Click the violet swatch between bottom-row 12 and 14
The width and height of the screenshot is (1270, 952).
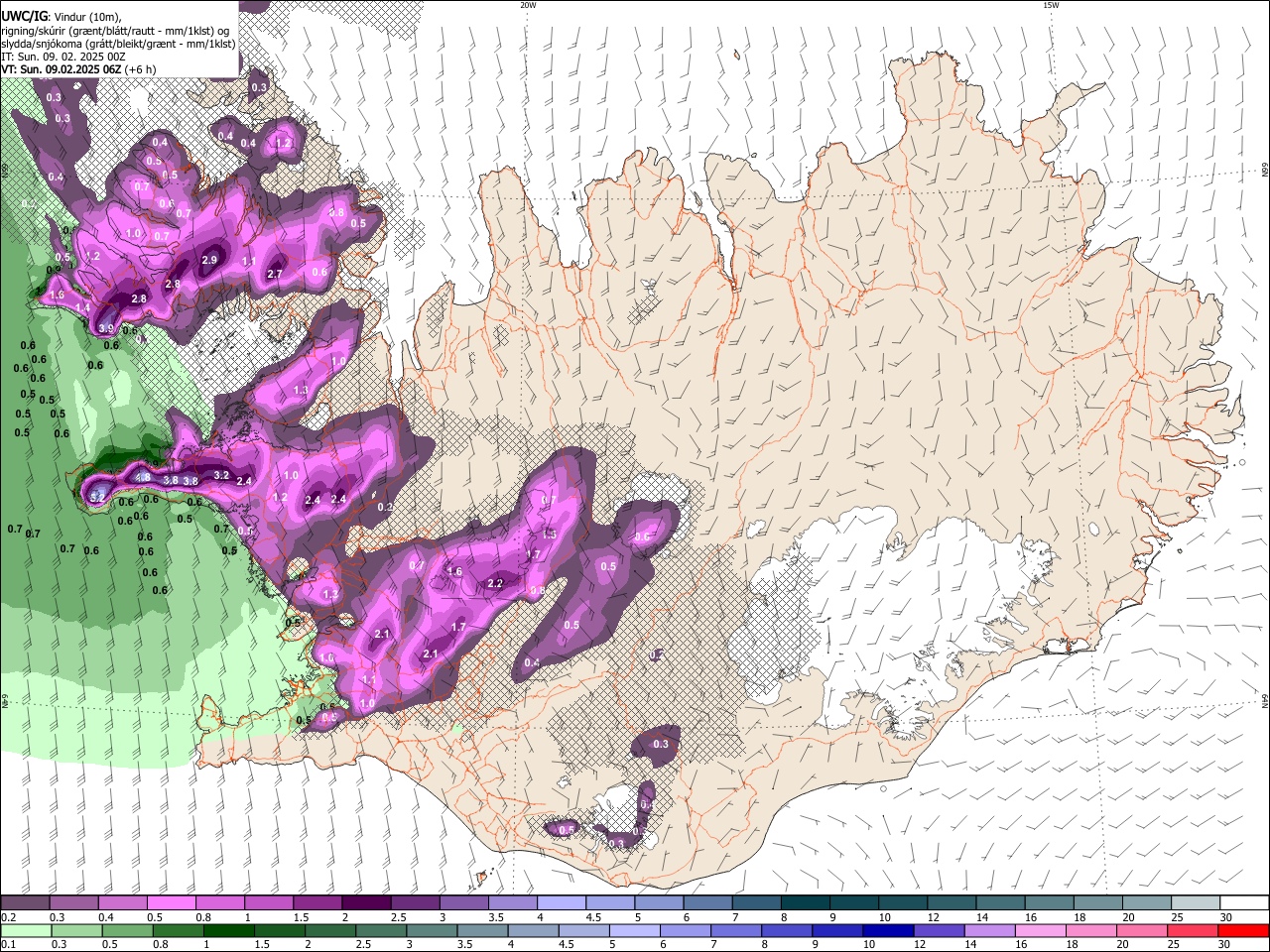pos(939,930)
